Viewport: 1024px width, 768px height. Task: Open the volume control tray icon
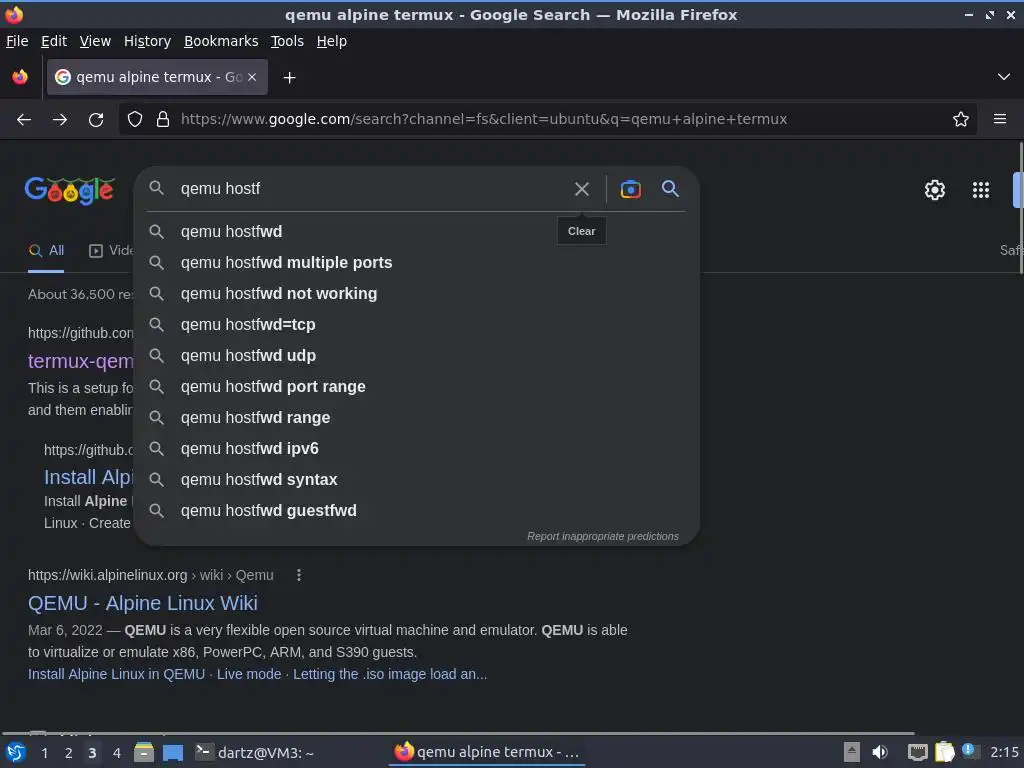pos(880,752)
